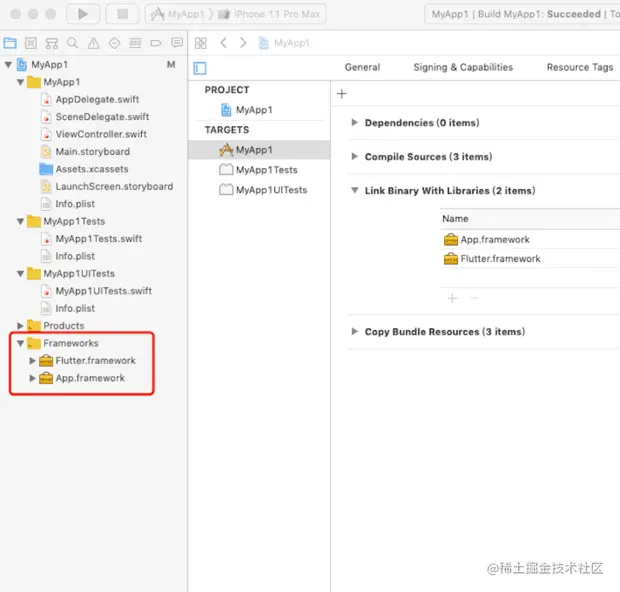Open the Symbol navigator icon
This screenshot has height=592, width=620.
point(51,43)
